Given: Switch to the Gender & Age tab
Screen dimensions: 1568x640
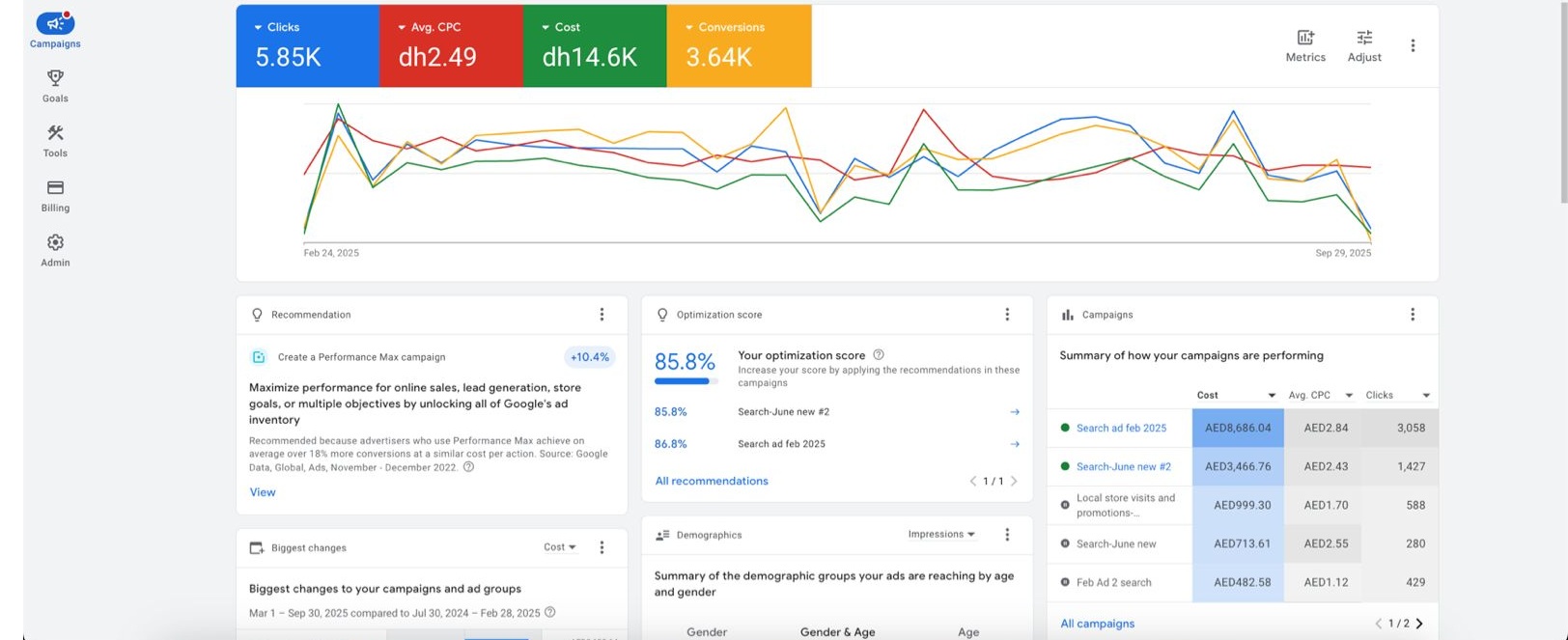Looking at the screenshot, I should [837, 632].
